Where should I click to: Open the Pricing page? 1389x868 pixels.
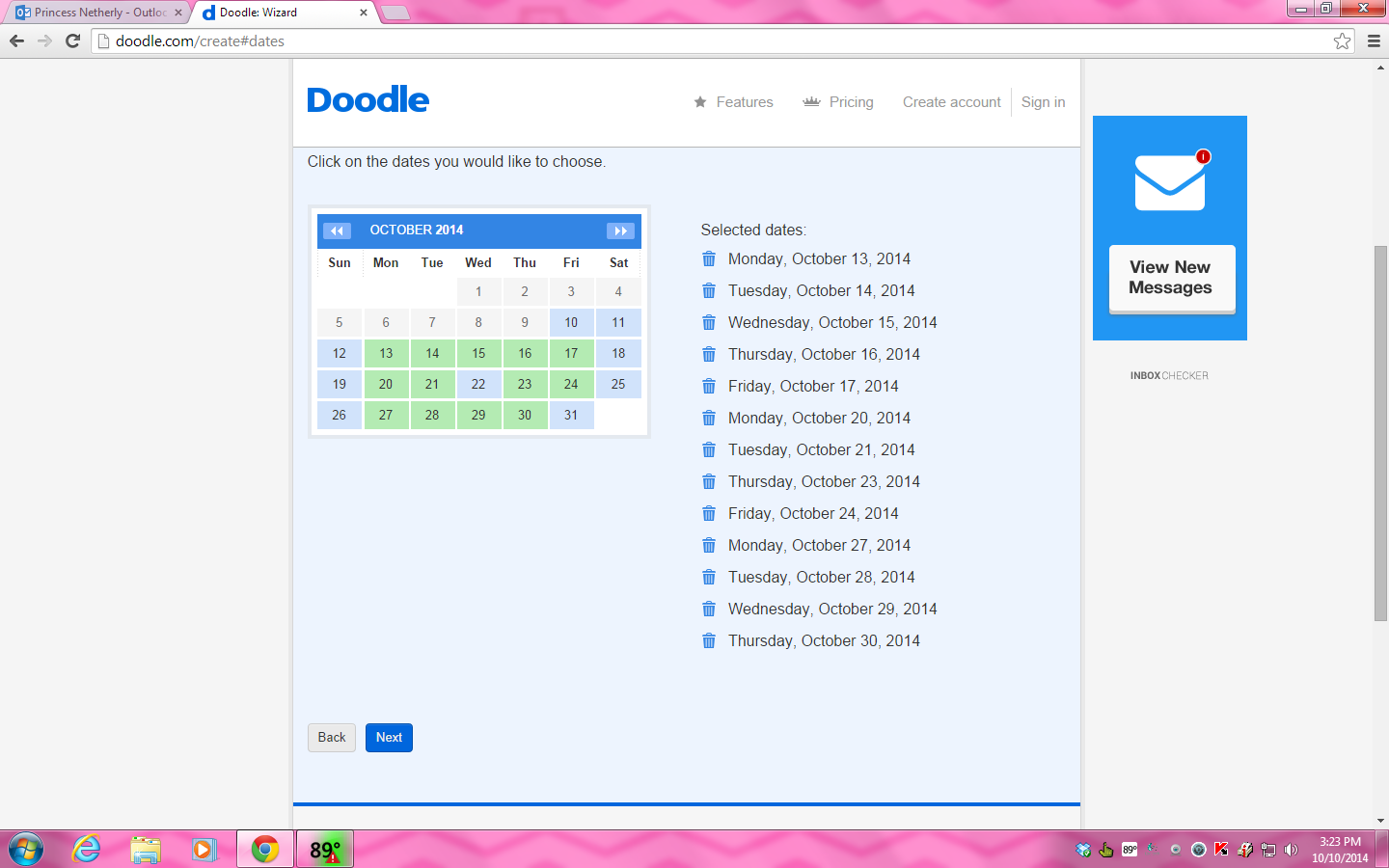(x=838, y=102)
